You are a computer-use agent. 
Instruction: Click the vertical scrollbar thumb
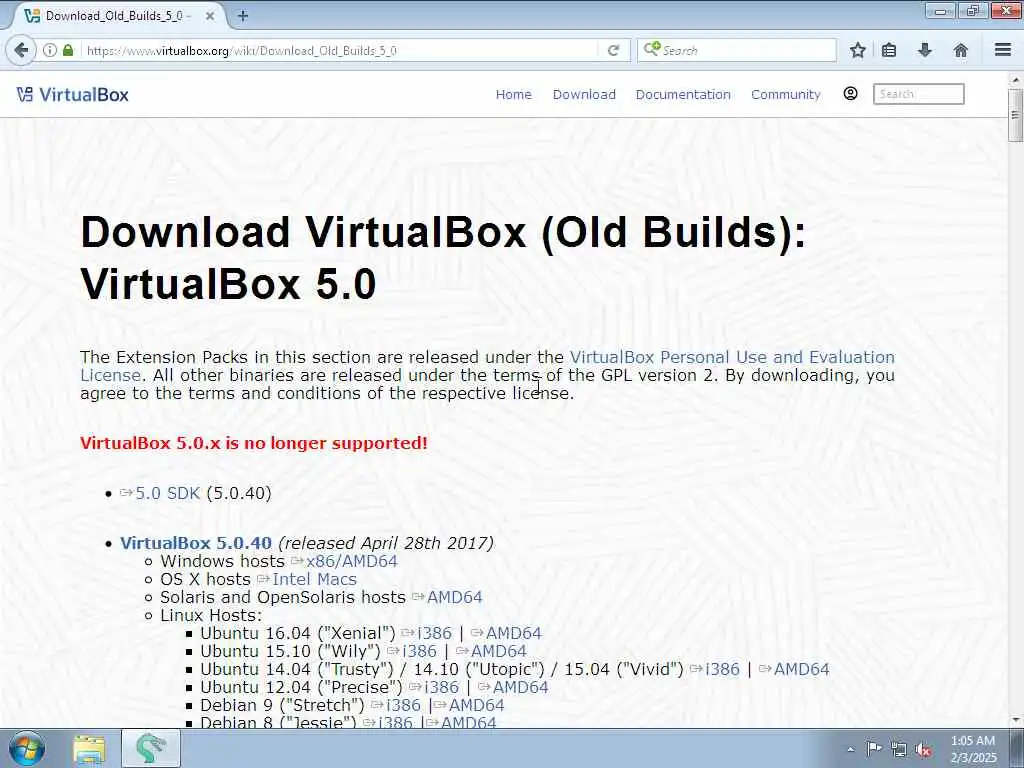(1014, 115)
